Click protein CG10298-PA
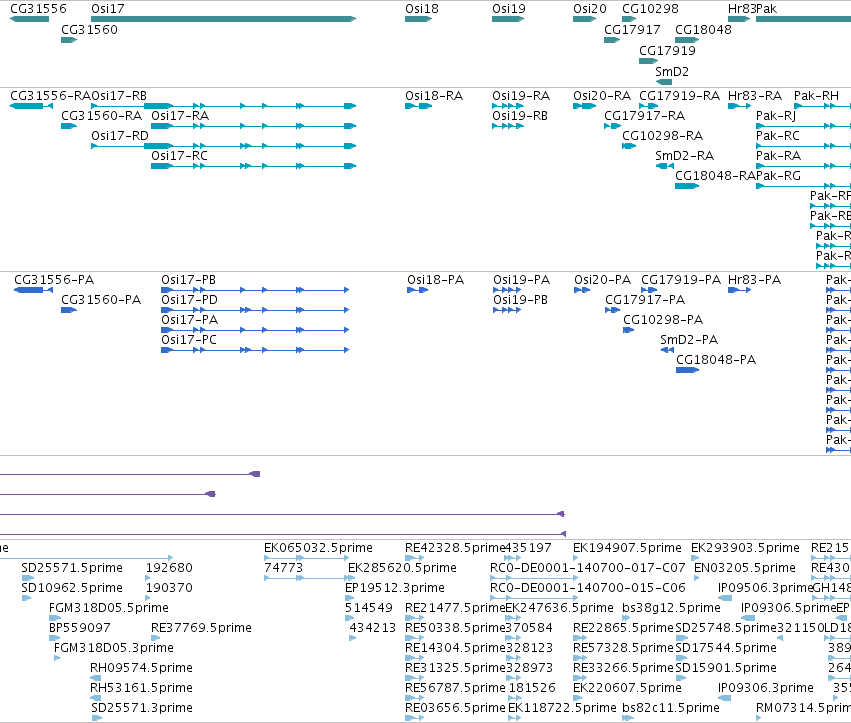 pyautogui.click(x=663, y=320)
